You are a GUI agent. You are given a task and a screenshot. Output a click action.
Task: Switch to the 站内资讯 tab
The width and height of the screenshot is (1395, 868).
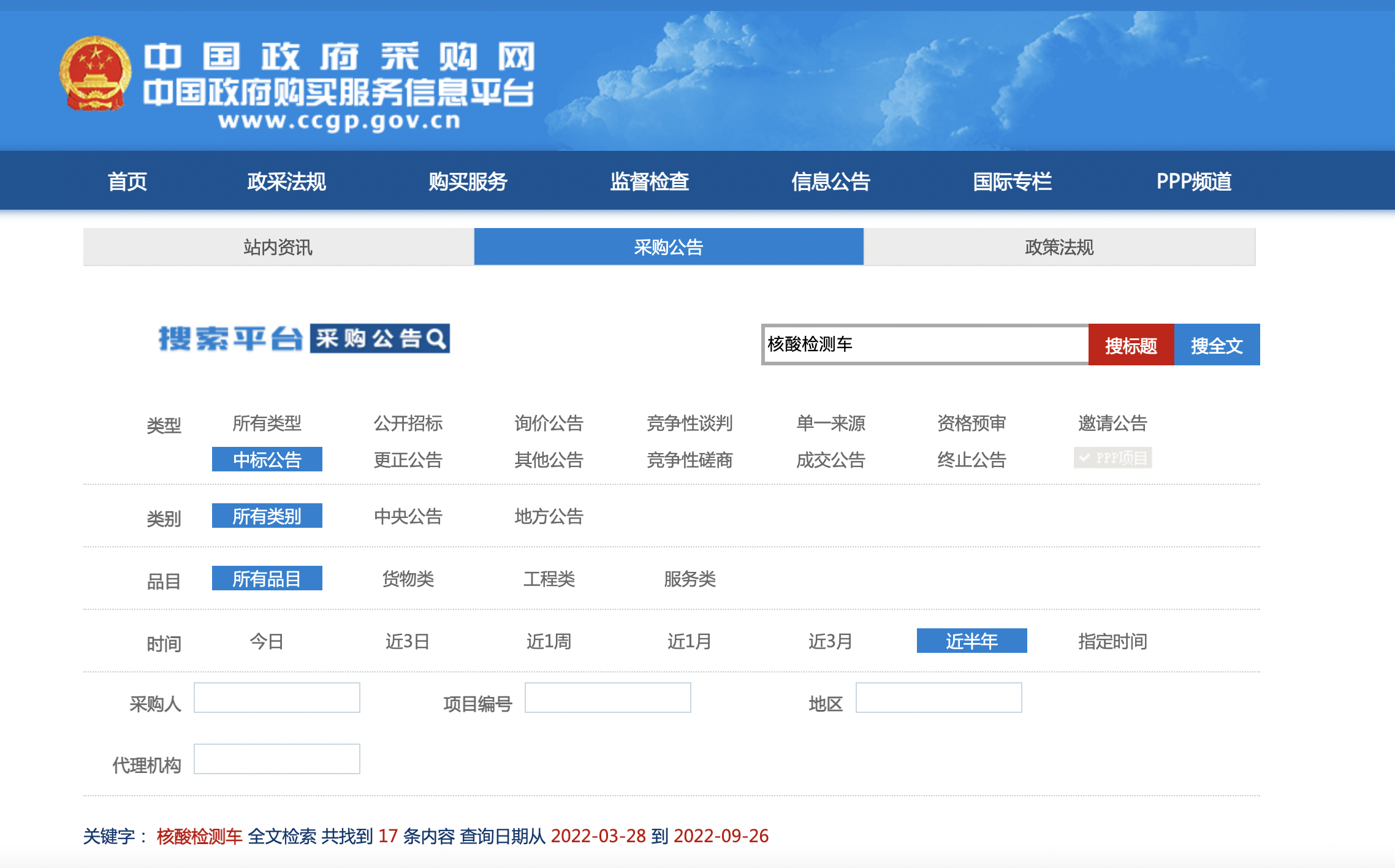278,247
